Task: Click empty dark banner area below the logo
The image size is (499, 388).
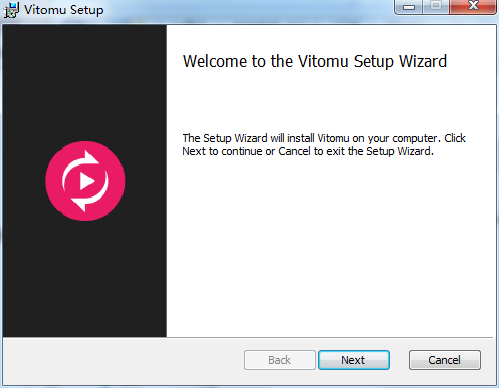Action: [x=85, y=280]
